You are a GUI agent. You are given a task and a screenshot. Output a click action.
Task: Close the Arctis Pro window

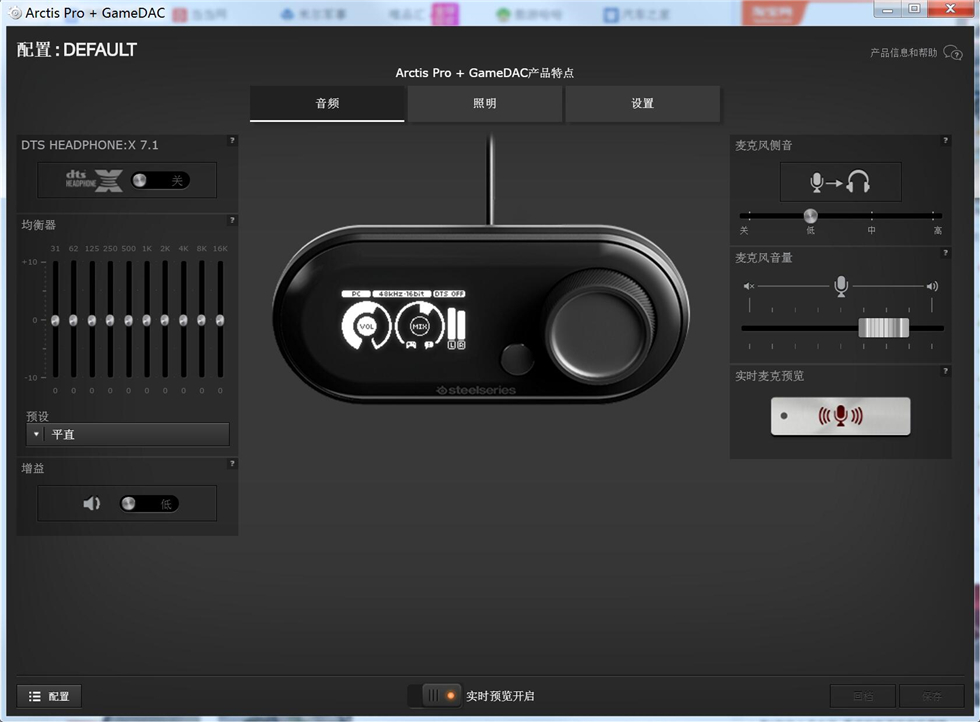click(950, 9)
